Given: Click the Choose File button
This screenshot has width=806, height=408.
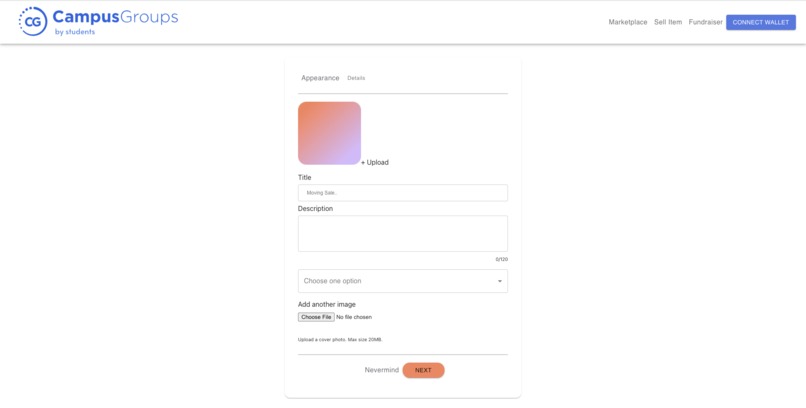Looking at the screenshot, I should [x=316, y=317].
